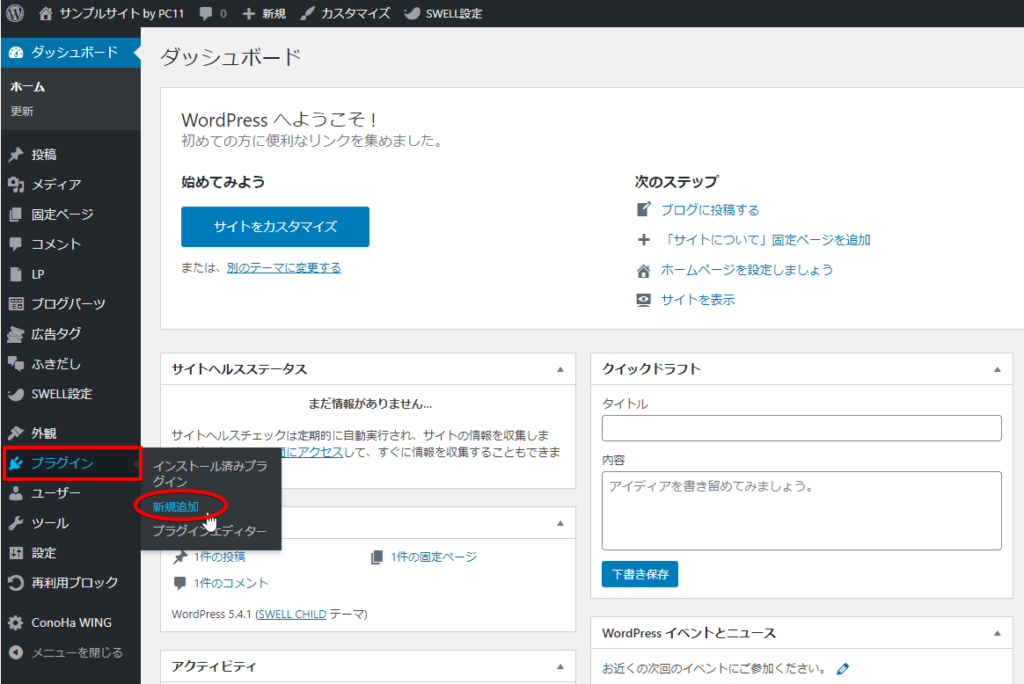
Task: Click the collapse arrow icon beside メニューを閉じる
Action: click(16, 653)
